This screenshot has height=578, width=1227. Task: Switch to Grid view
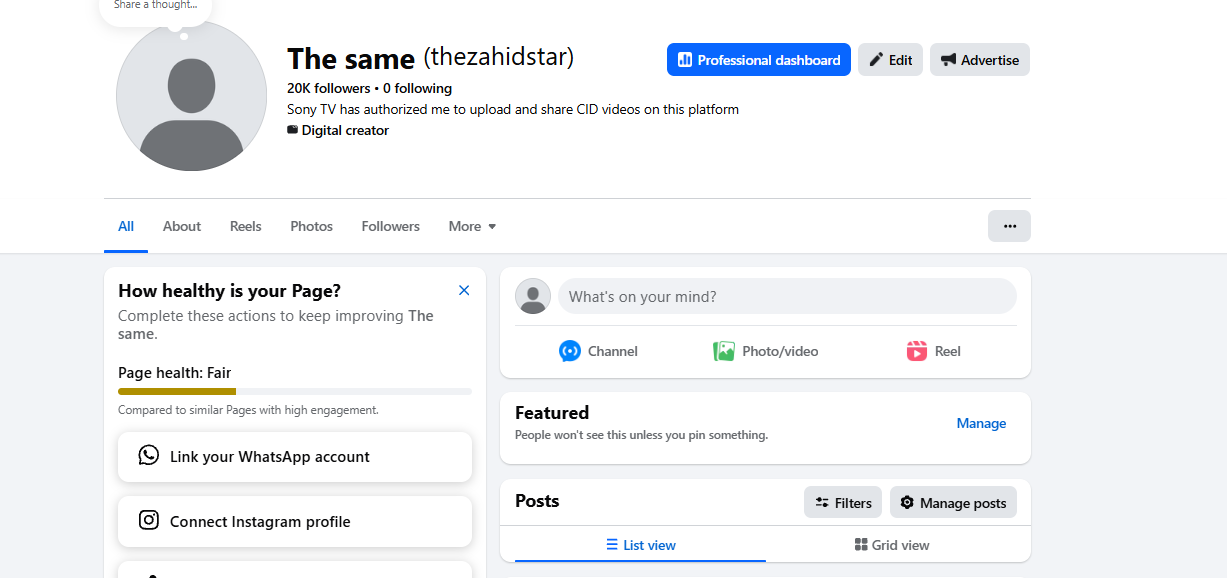pyautogui.click(x=892, y=545)
